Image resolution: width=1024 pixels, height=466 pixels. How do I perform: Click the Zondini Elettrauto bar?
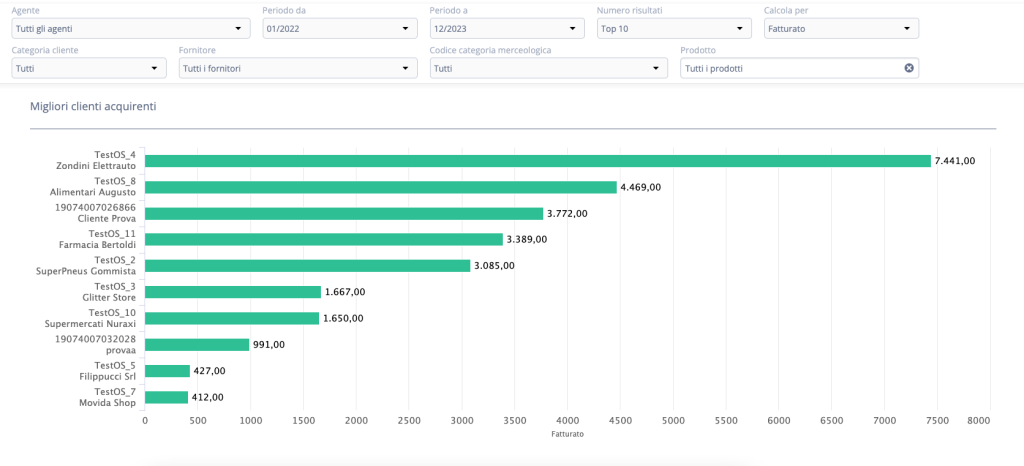pos(537,161)
